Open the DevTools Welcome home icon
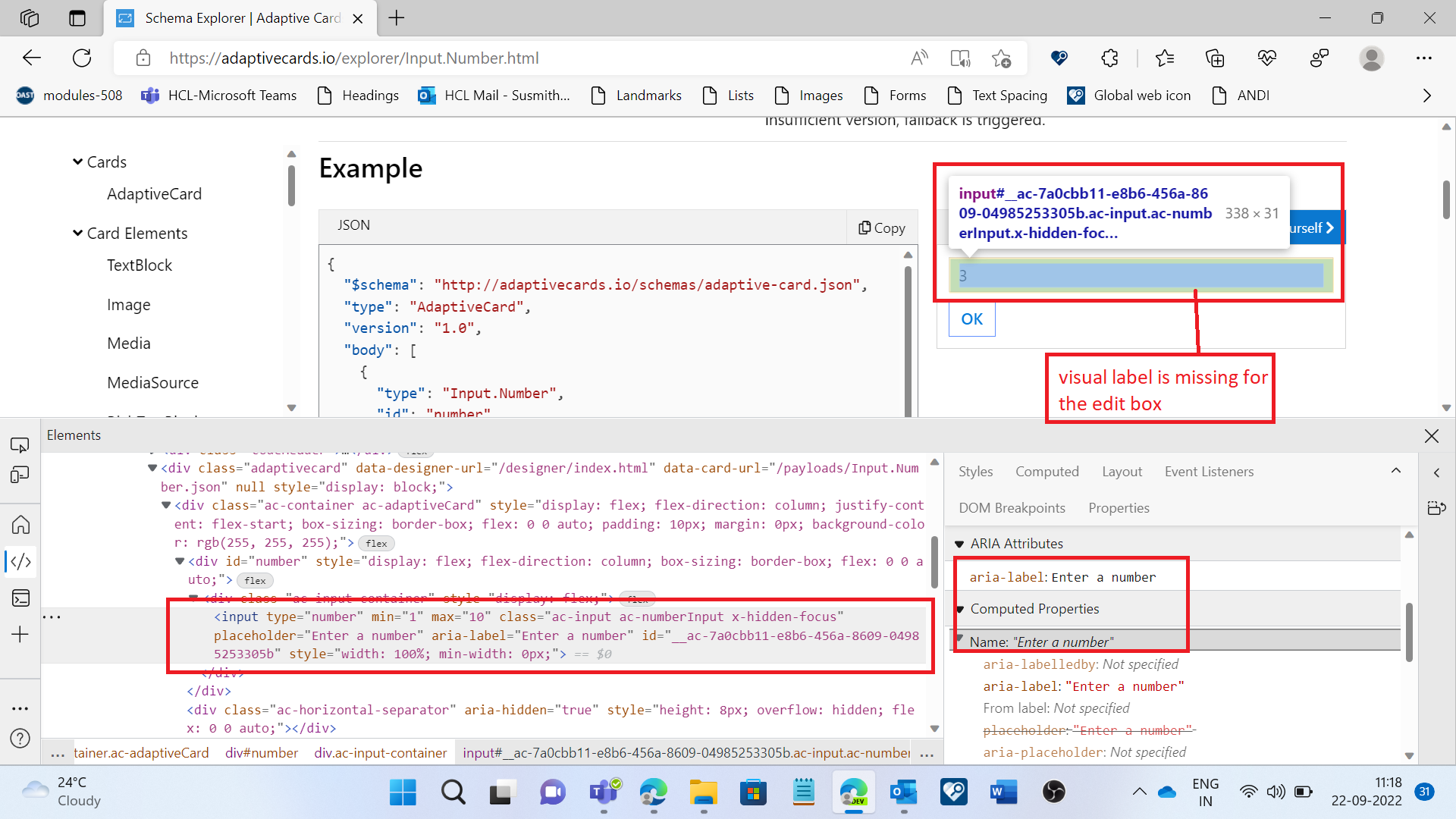This screenshot has width=1456, height=819. (x=20, y=524)
